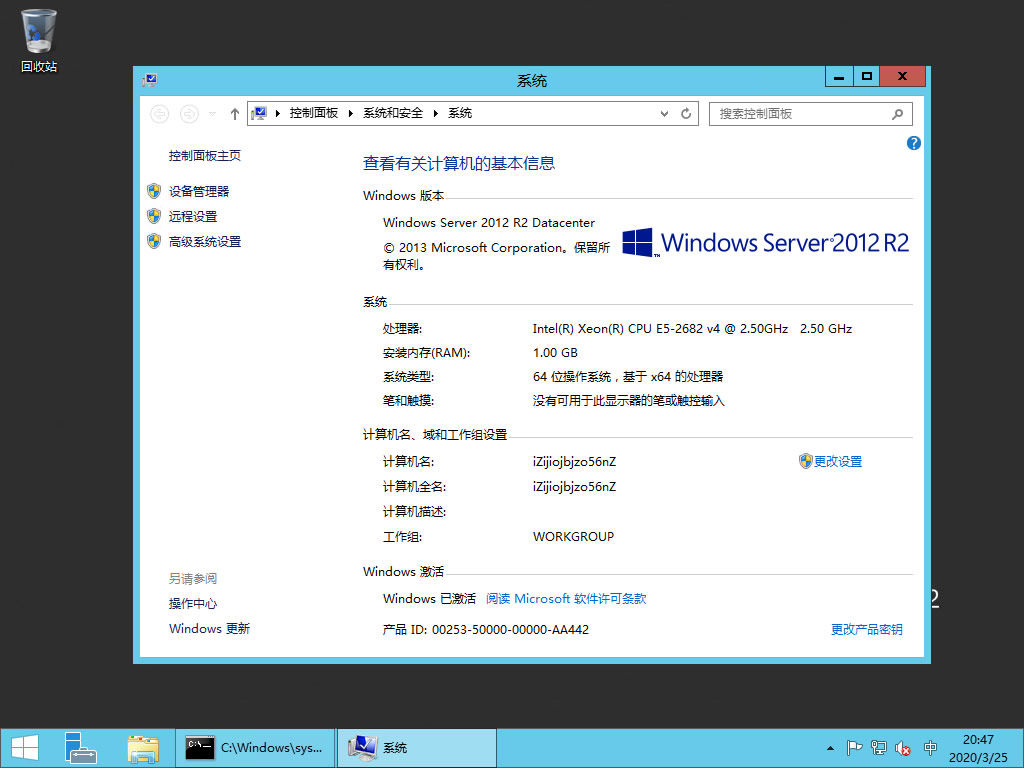
Task: Select the 系统和安全 breadcrumb
Action: [393, 113]
